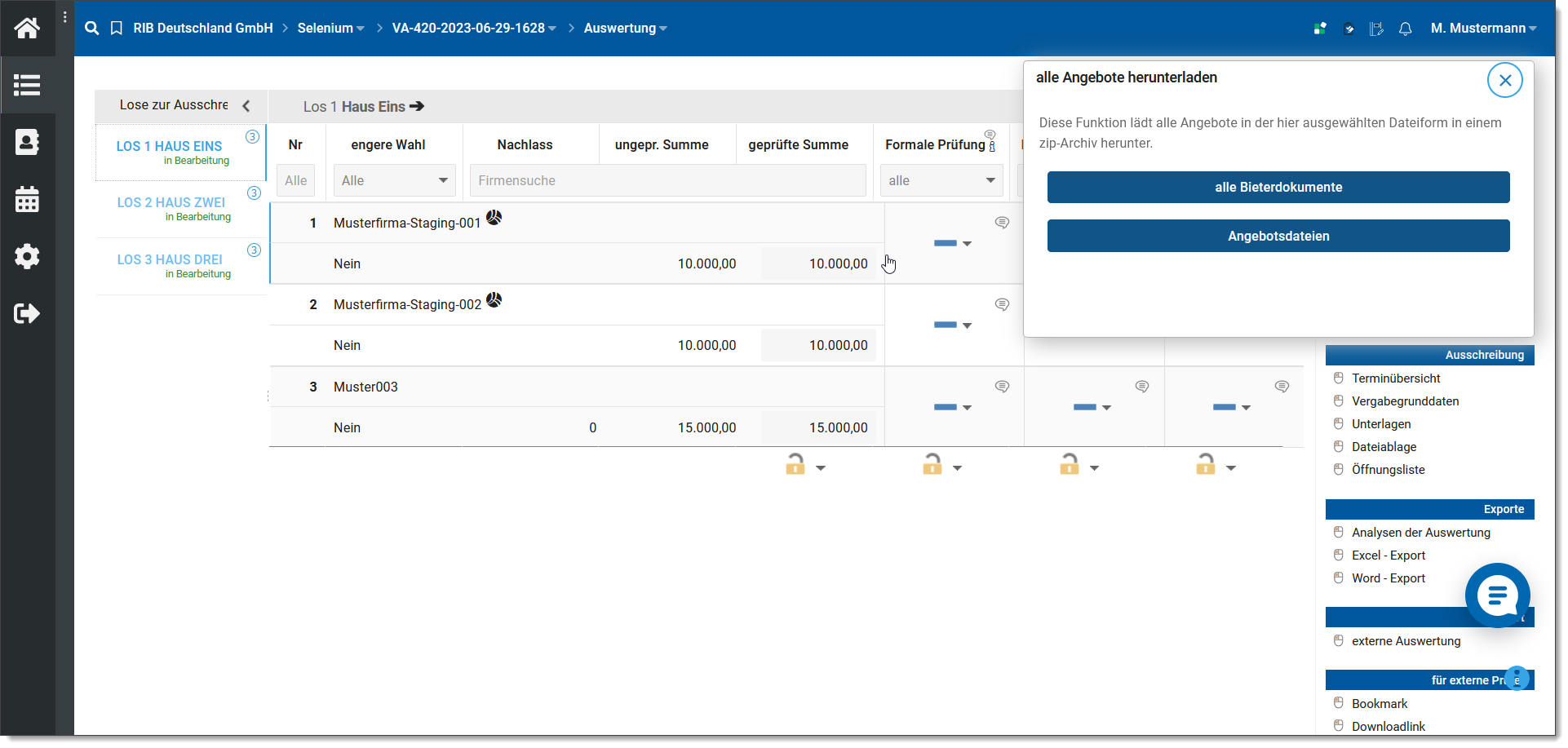Open comment bubble in Musterfirma-Staging-001 Formale Prüfung
The width and height of the screenshot is (1568, 748).
(x=1003, y=223)
